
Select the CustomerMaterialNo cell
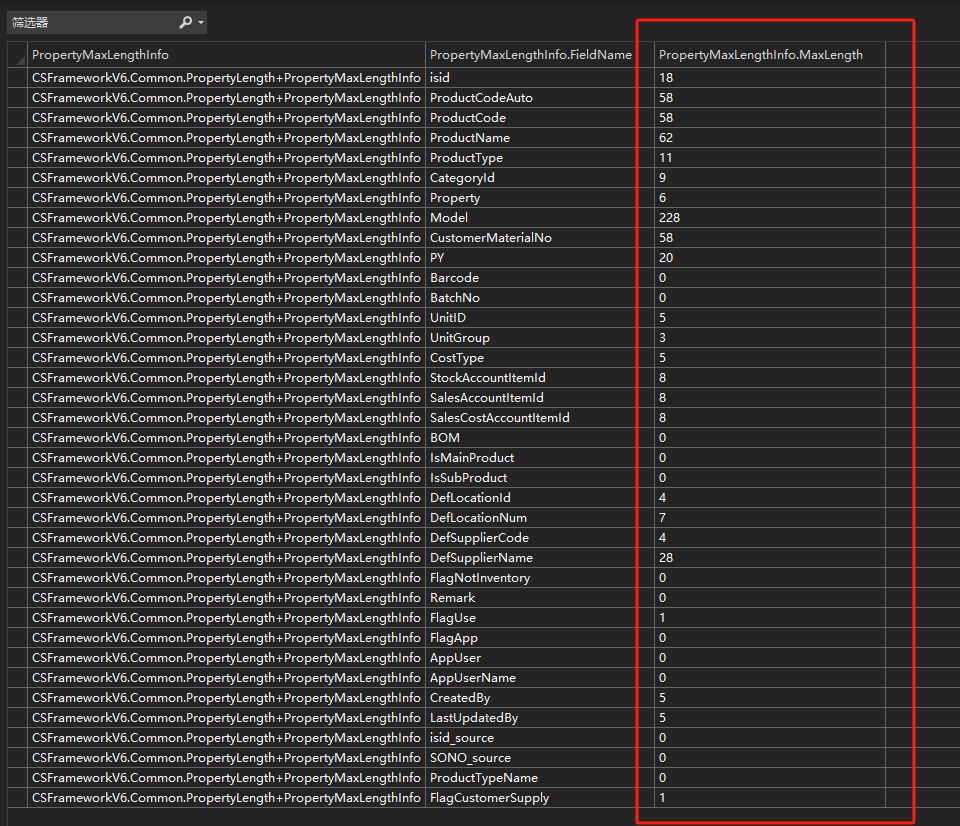pos(490,238)
